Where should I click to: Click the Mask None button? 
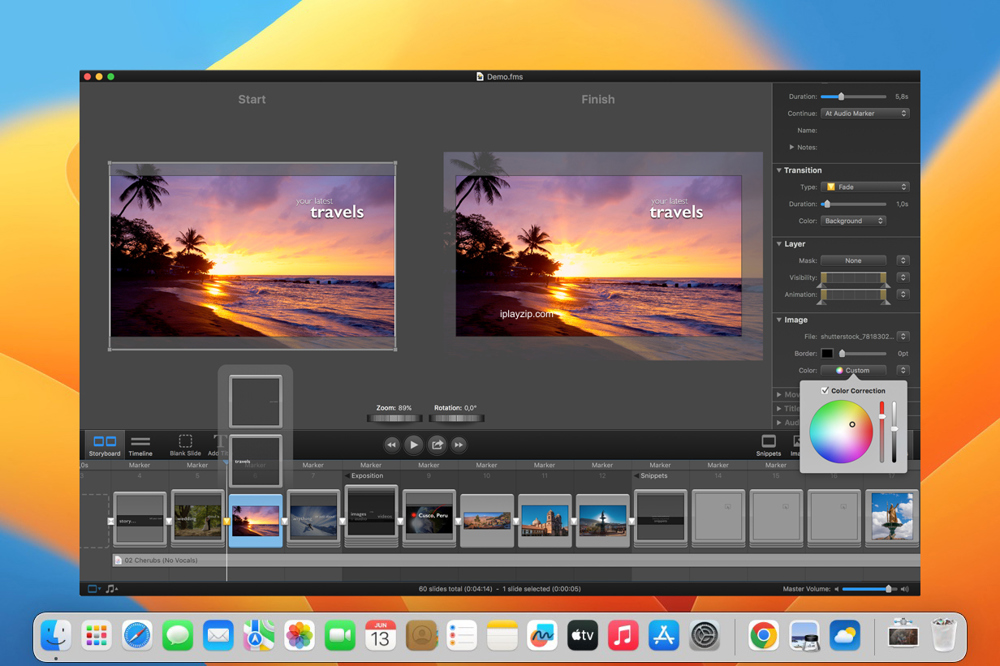(x=853, y=260)
